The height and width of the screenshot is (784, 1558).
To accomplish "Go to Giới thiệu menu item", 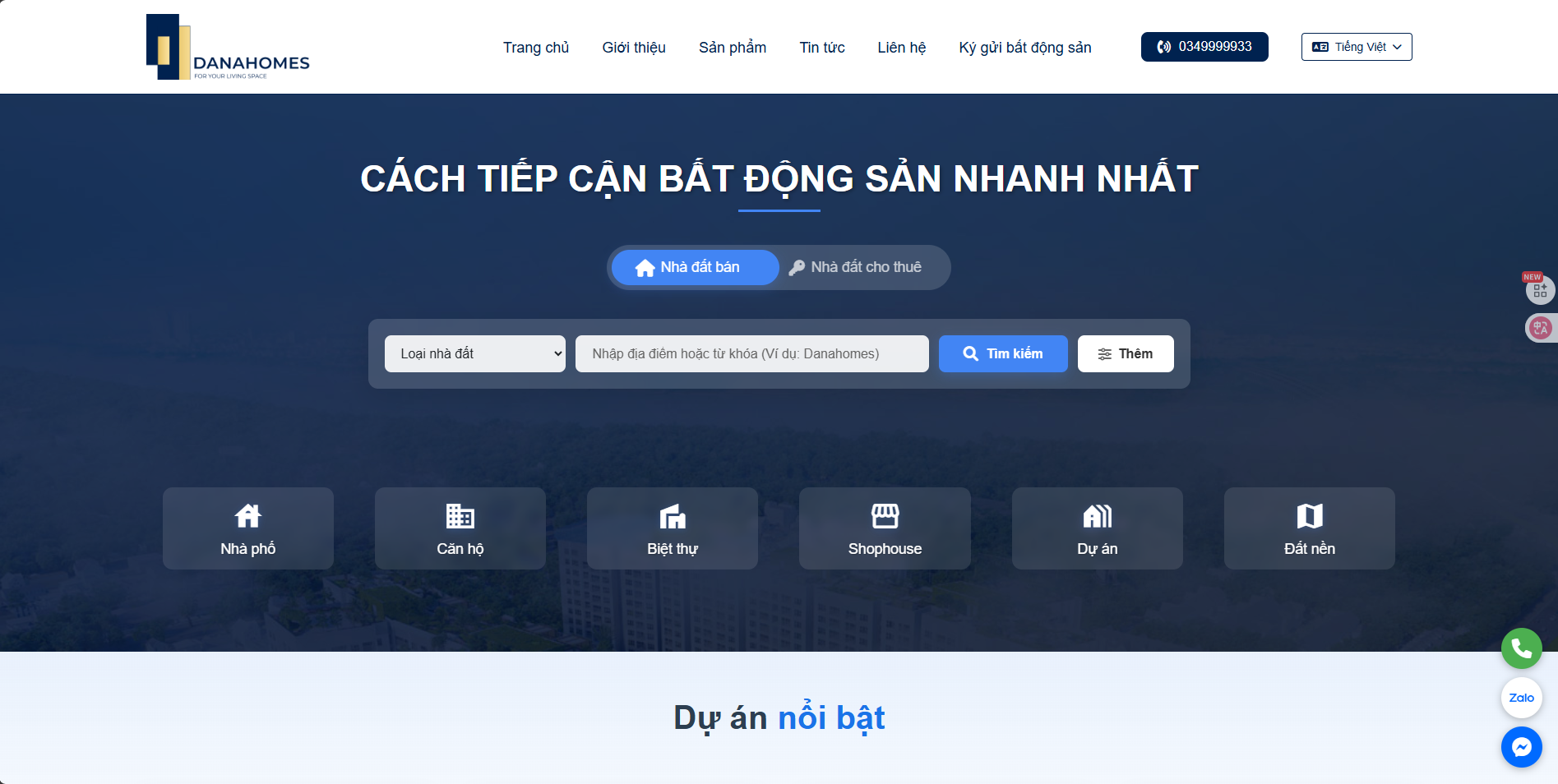I will (x=633, y=48).
